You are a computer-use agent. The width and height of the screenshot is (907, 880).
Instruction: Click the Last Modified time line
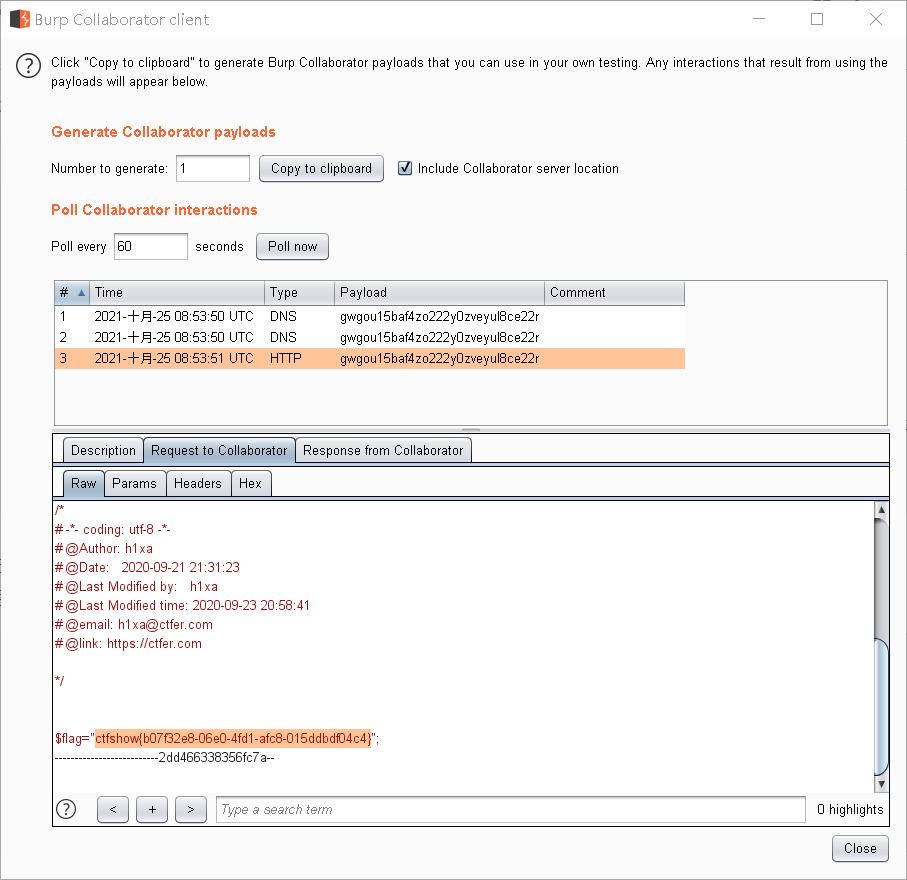[x=182, y=606]
